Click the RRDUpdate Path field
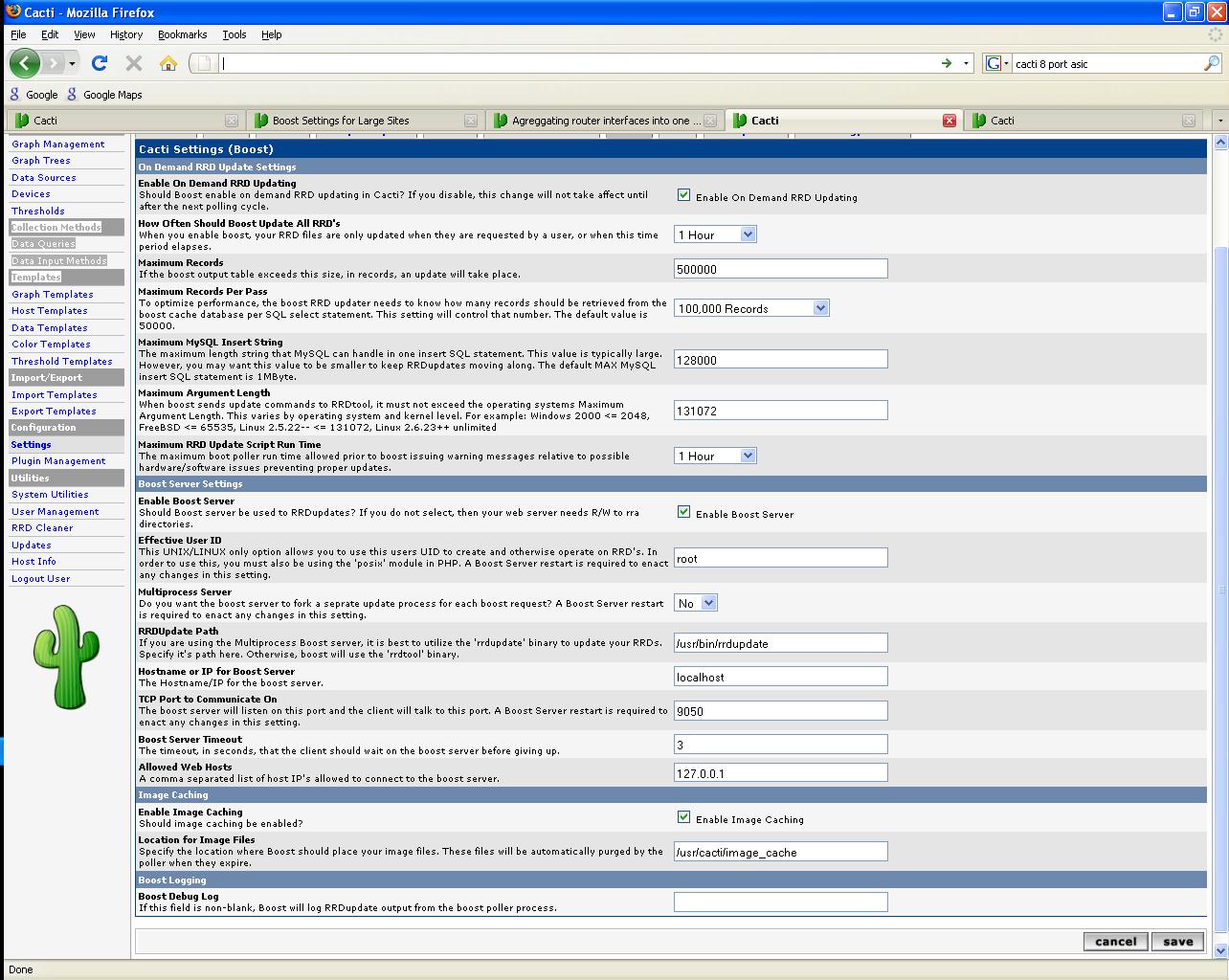 (781, 643)
